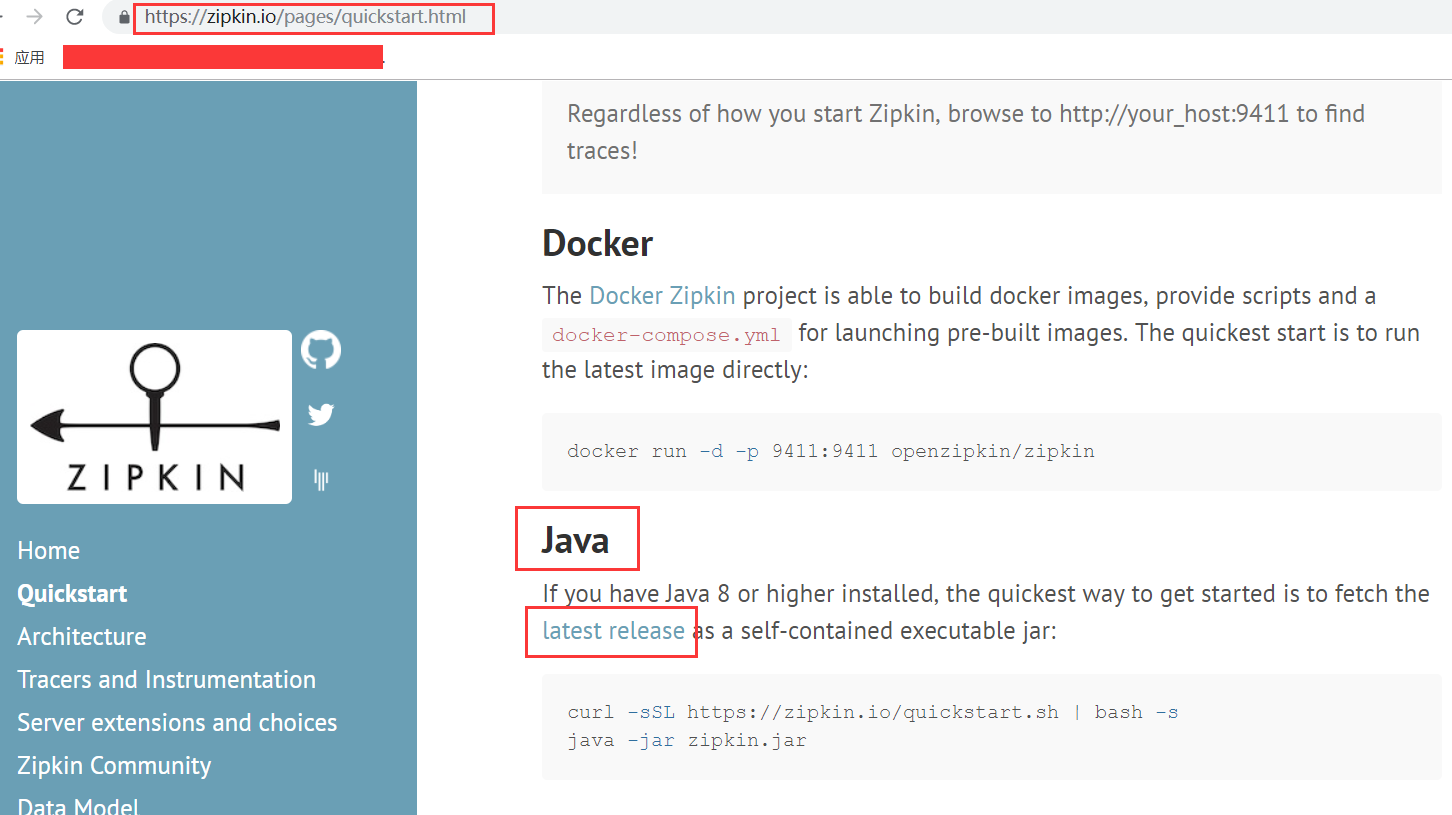This screenshot has height=815, width=1452.
Task: Follow the Docker Zipkin link
Action: (x=662, y=296)
